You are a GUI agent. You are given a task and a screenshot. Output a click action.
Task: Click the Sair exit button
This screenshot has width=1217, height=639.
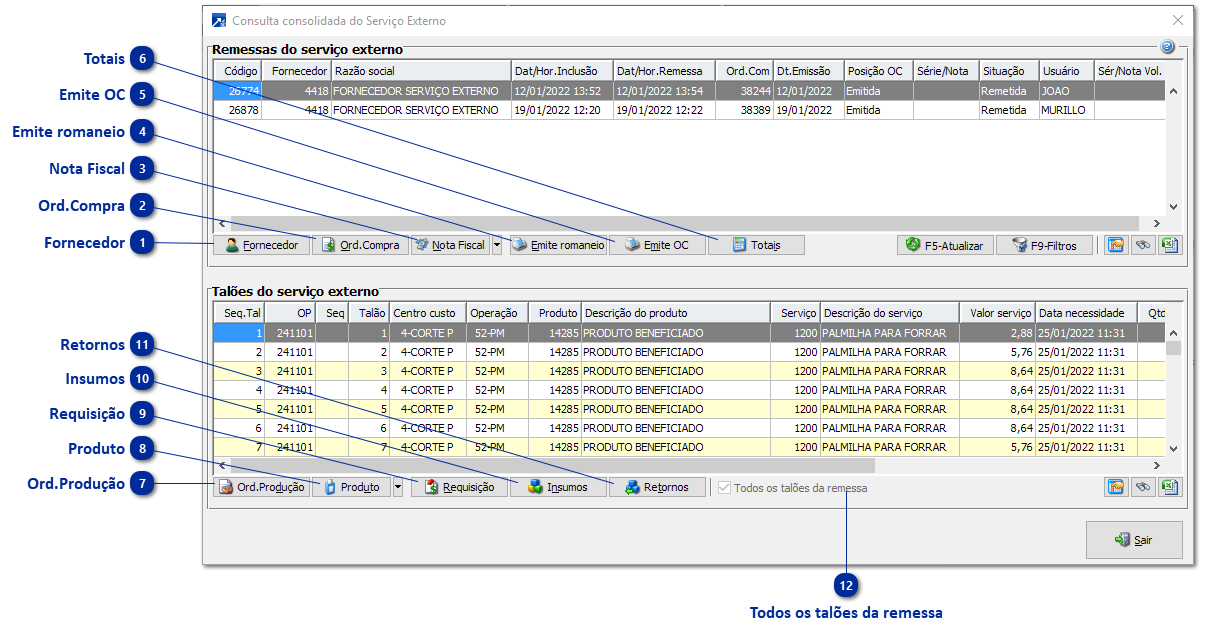[1134, 540]
